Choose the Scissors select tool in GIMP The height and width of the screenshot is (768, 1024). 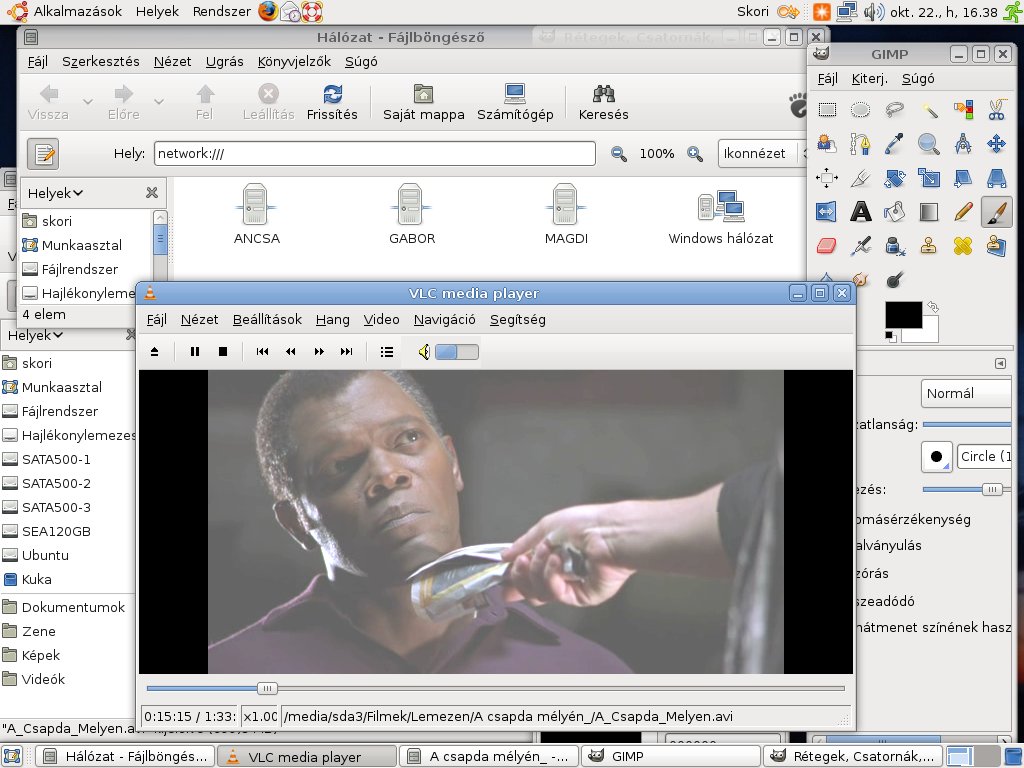(x=996, y=109)
